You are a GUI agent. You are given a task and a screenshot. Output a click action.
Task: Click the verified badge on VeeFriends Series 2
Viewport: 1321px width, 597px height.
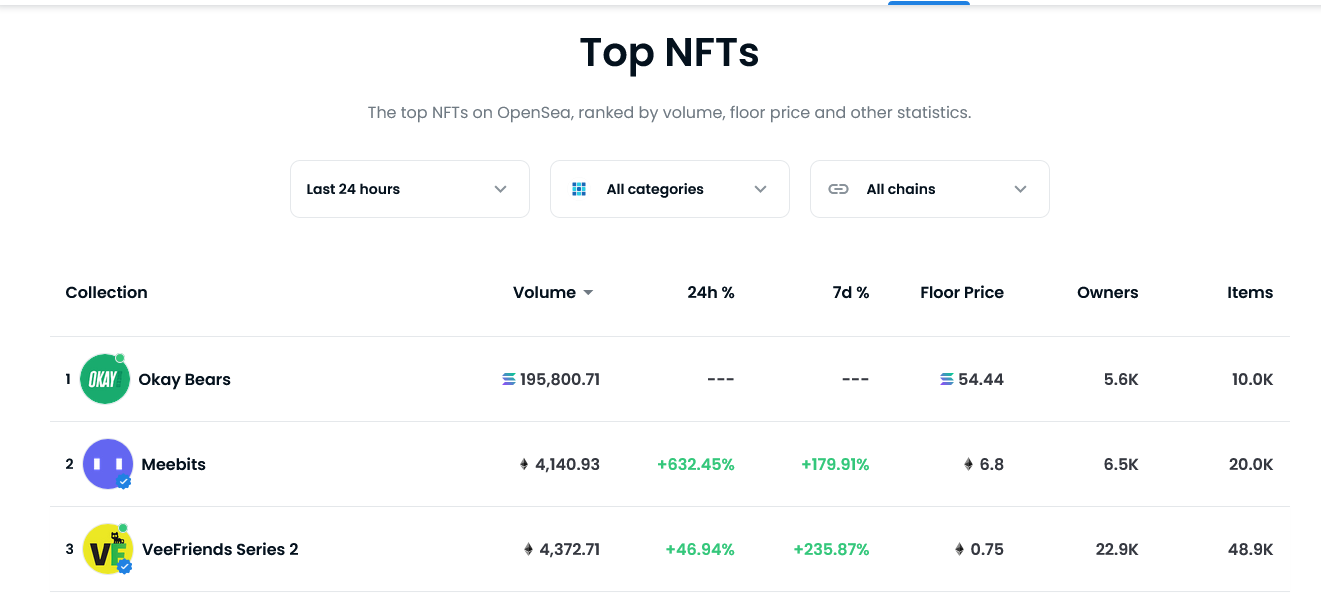(x=124, y=566)
